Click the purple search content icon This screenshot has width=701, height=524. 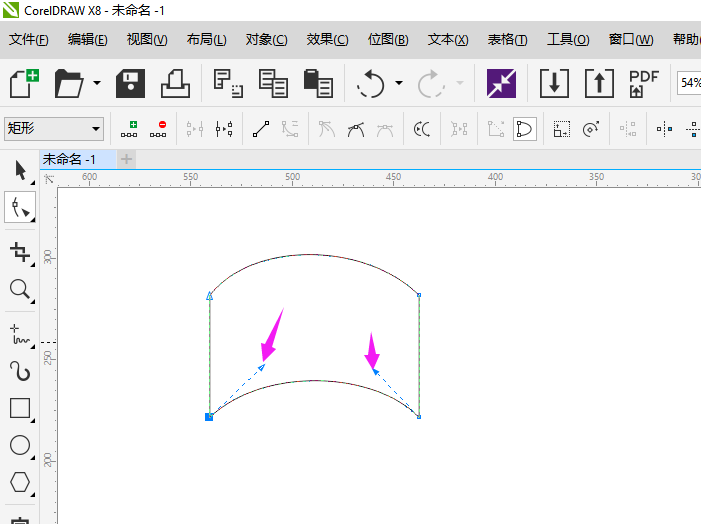click(x=501, y=83)
